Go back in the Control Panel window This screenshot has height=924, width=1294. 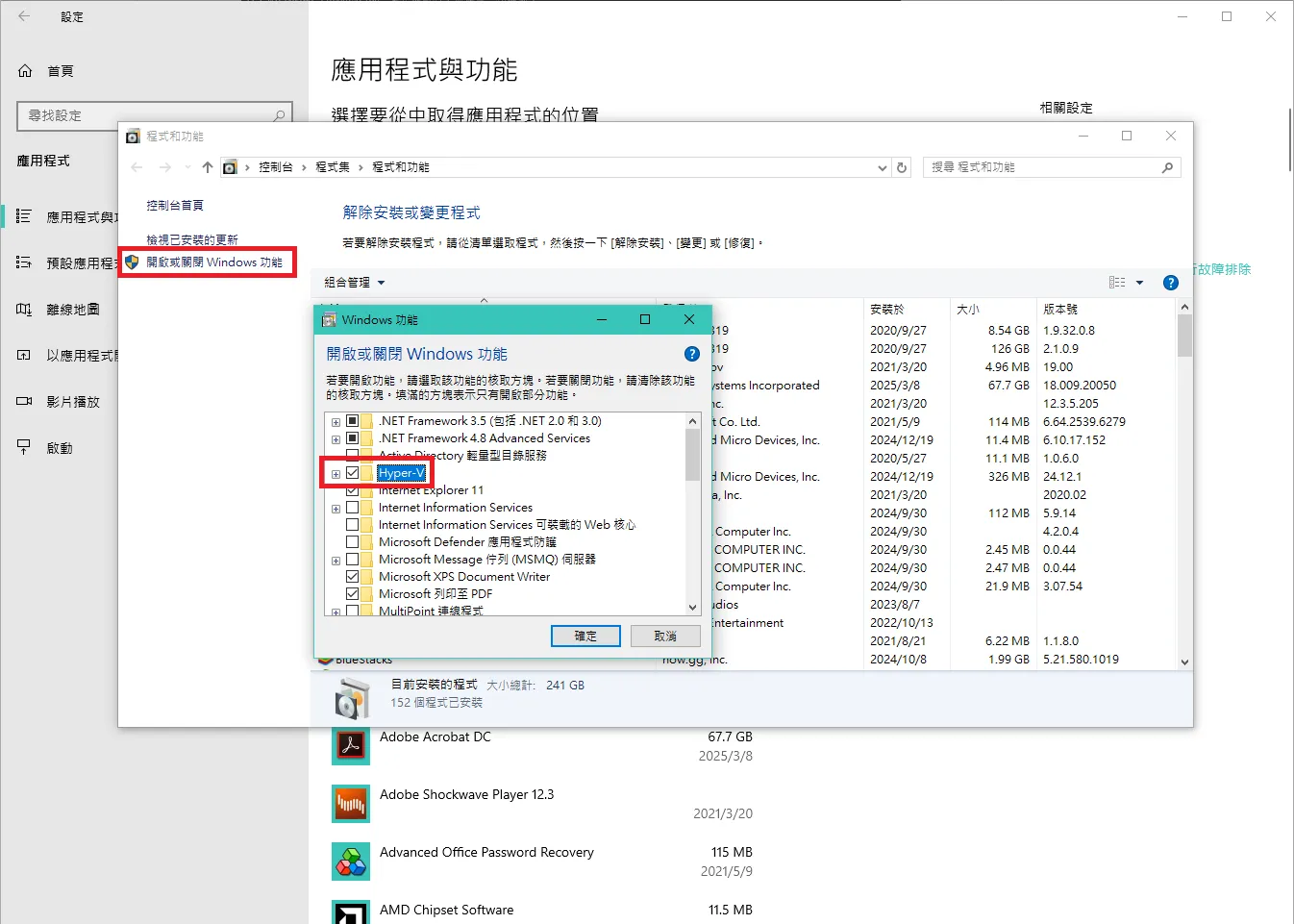coord(137,167)
